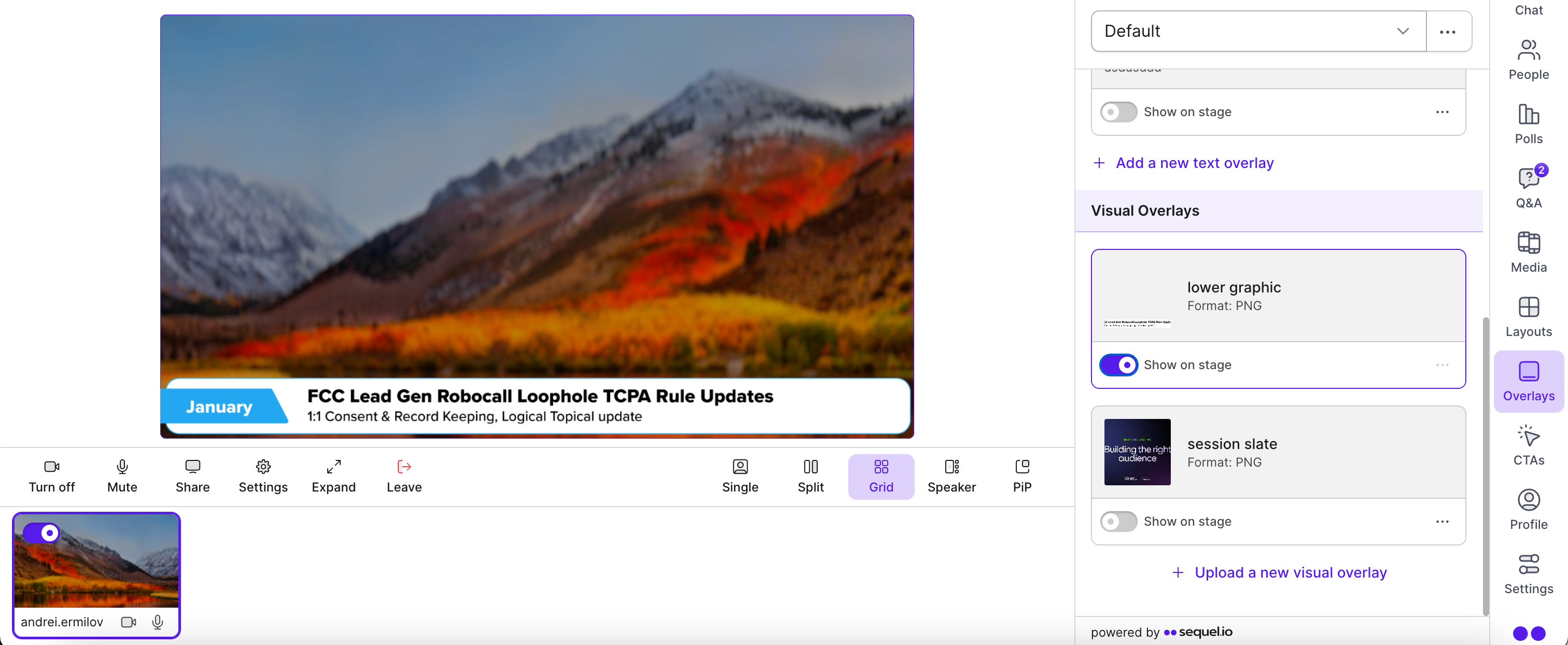
Task: Click the session slate thumbnail
Action: coord(1137,452)
